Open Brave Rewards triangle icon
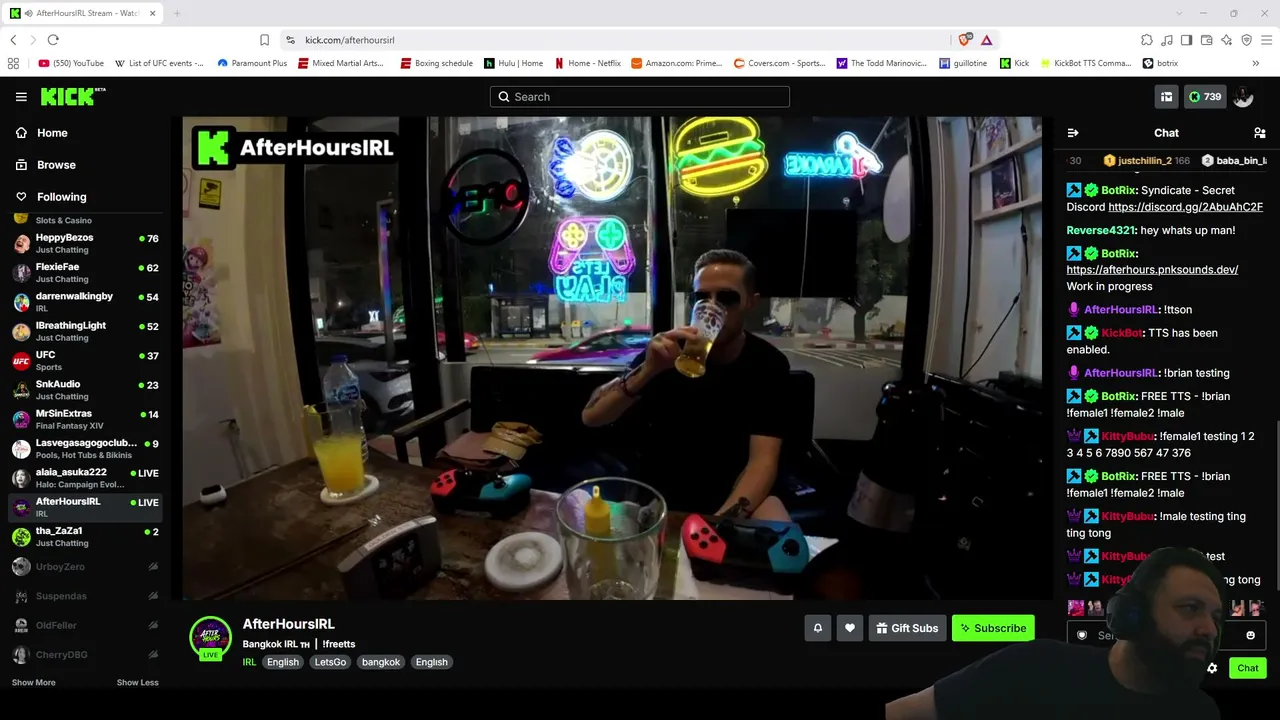Screen dimensions: 1280x720 (x=986, y=40)
